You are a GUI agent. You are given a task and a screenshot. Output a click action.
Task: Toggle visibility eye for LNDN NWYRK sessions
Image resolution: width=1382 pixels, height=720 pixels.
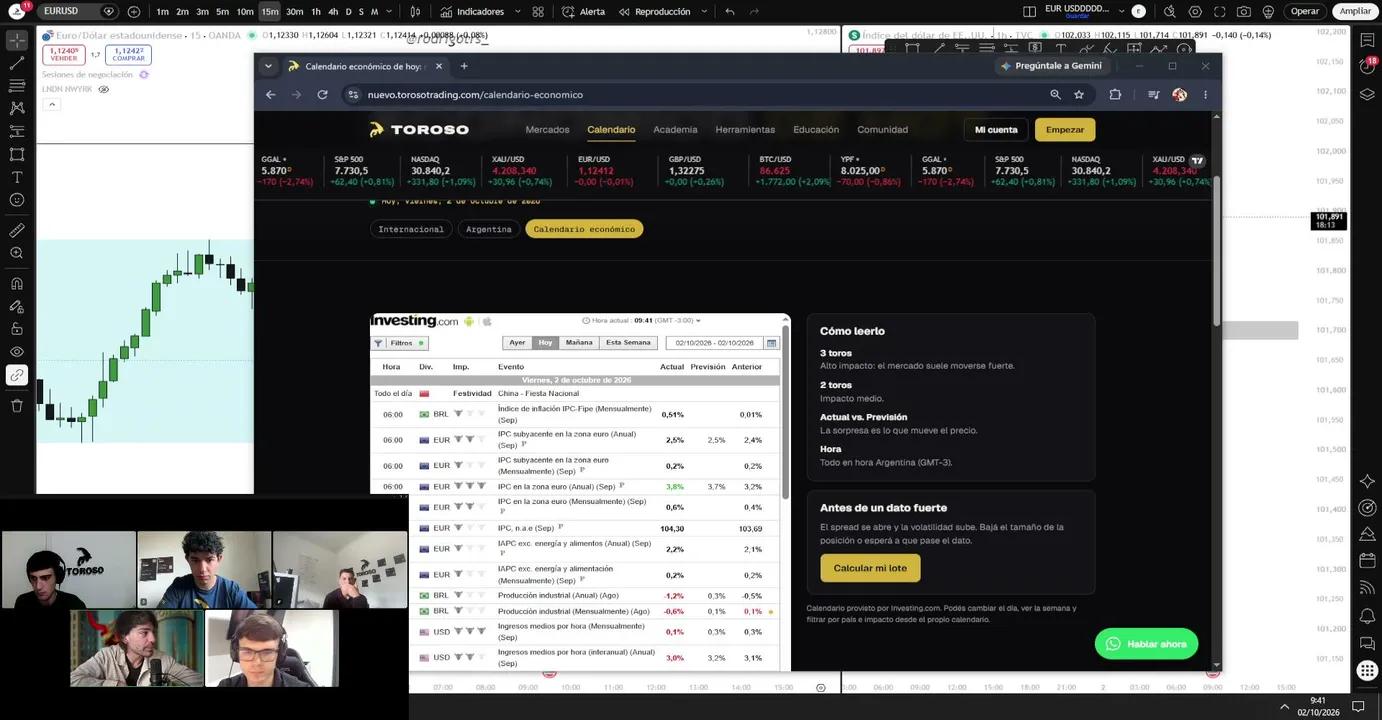[x=103, y=89]
